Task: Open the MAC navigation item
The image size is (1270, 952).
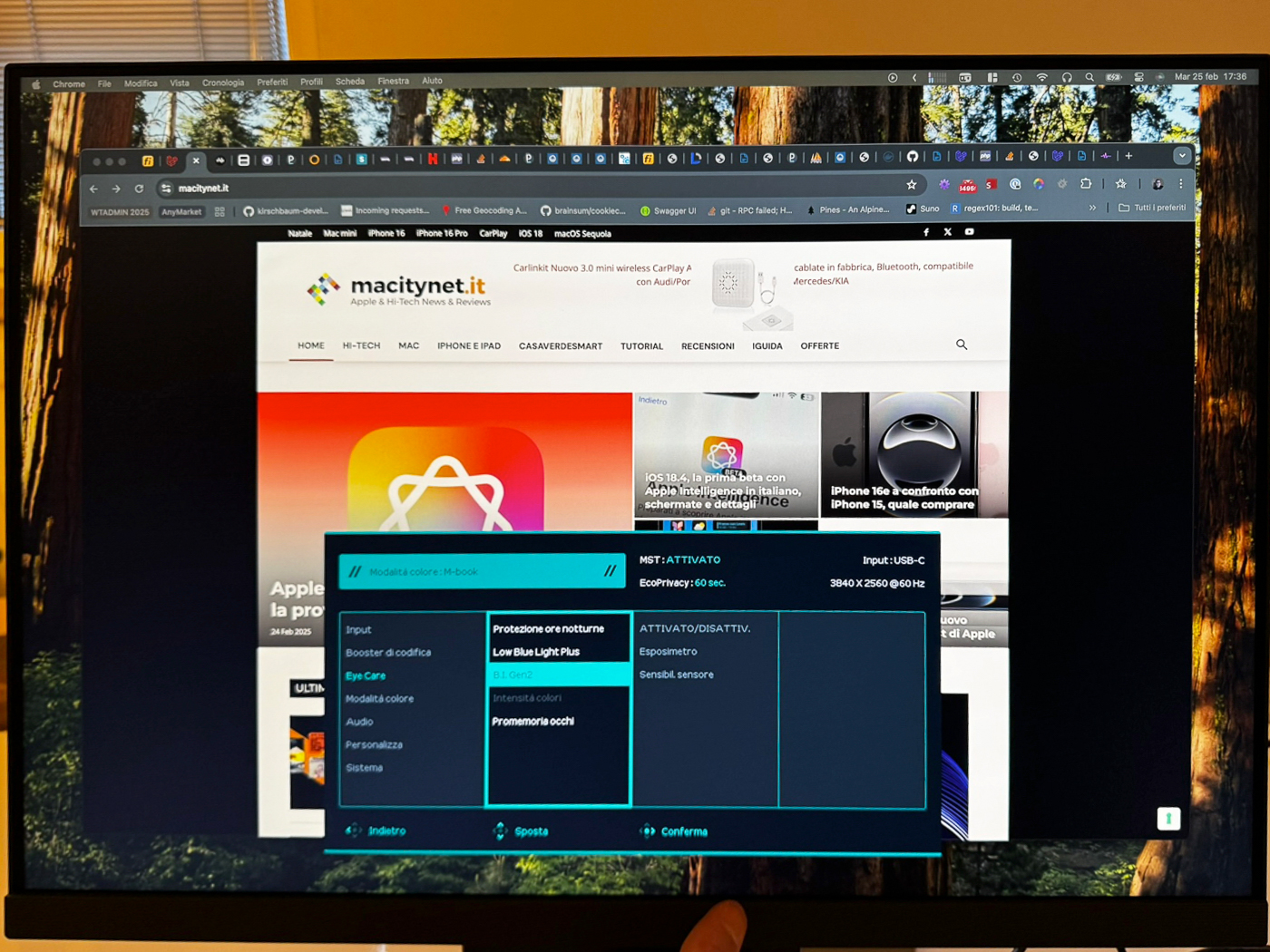Action: [409, 345]
